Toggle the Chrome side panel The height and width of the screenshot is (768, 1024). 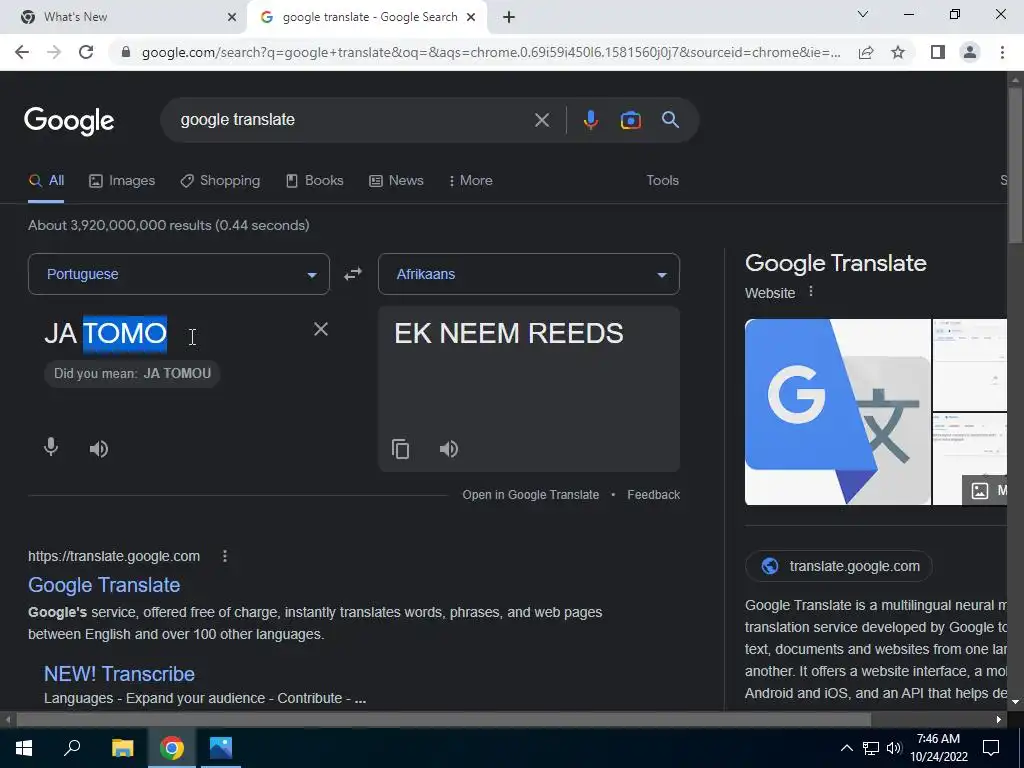point(938,52)
